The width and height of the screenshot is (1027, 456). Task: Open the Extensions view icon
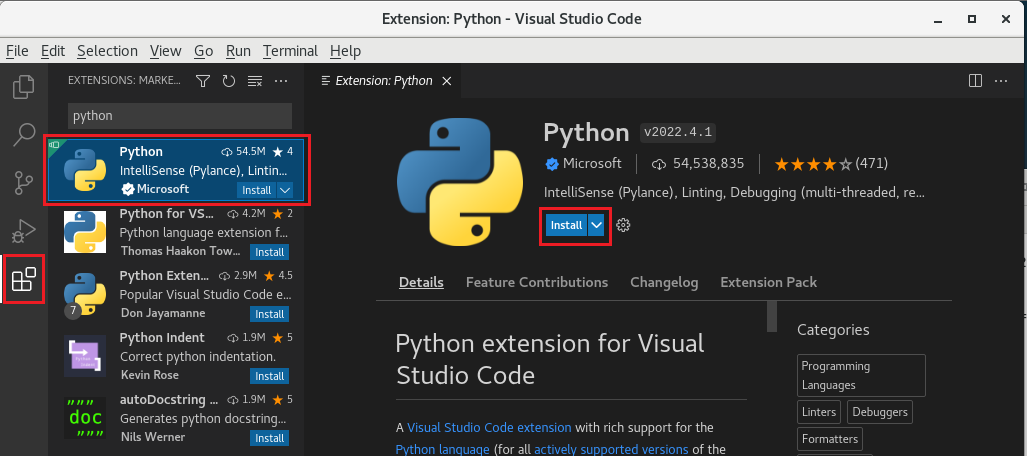coord(23,279)
